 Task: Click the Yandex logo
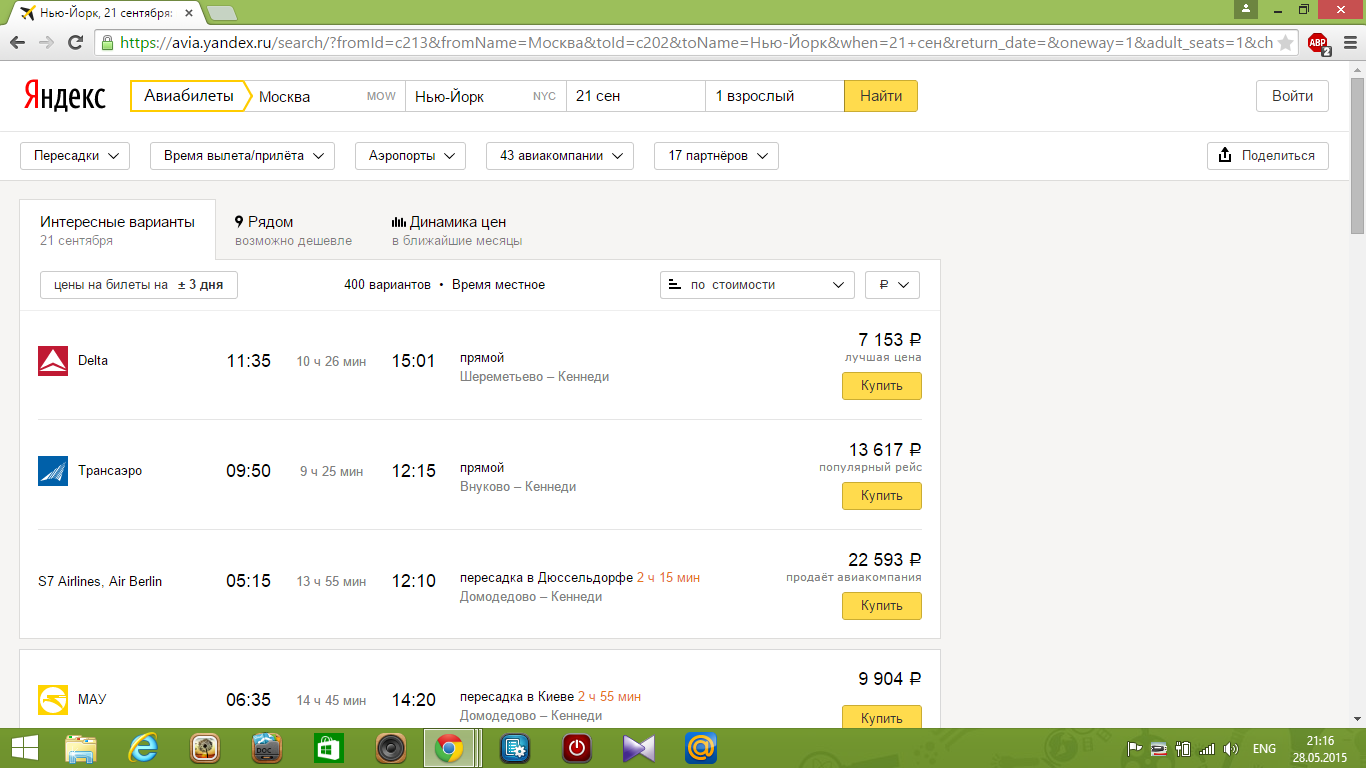pyautogui.click(x=64, y=96)
